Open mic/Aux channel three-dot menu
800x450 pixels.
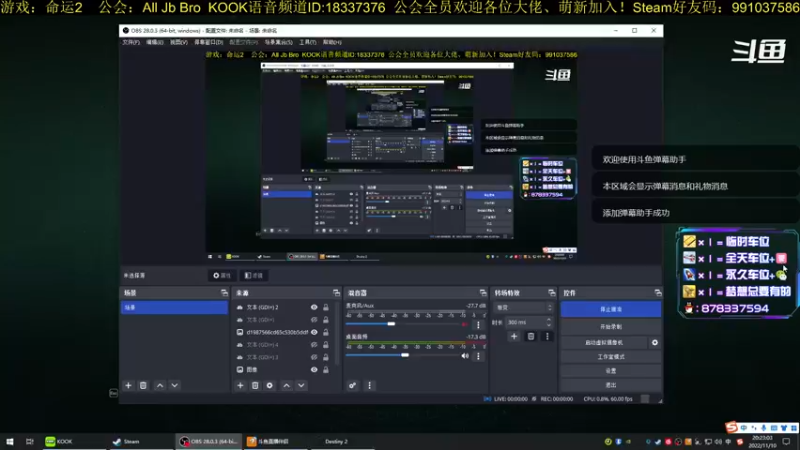click(x=478, y=324)
